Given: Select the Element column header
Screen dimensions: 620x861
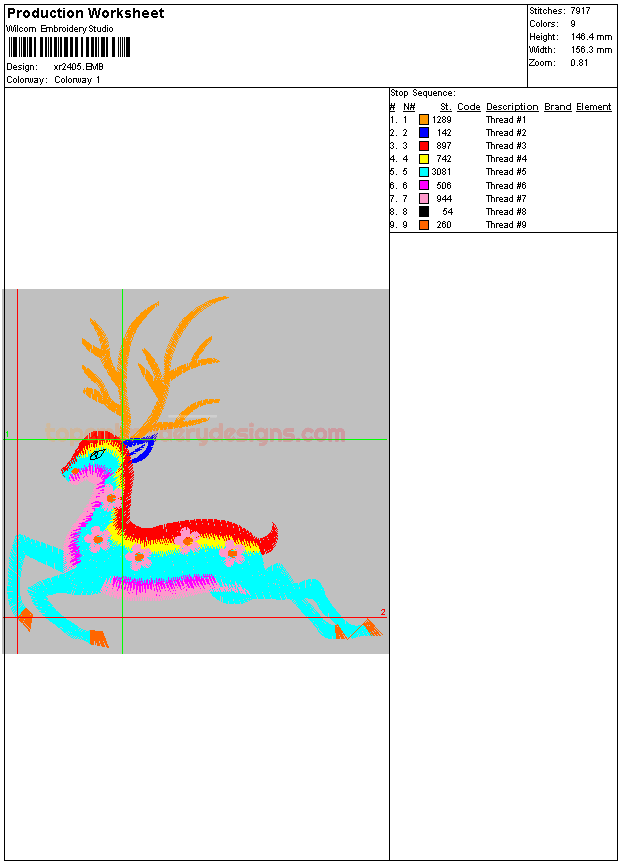Looking at the screenshot, I should (593, 107).
